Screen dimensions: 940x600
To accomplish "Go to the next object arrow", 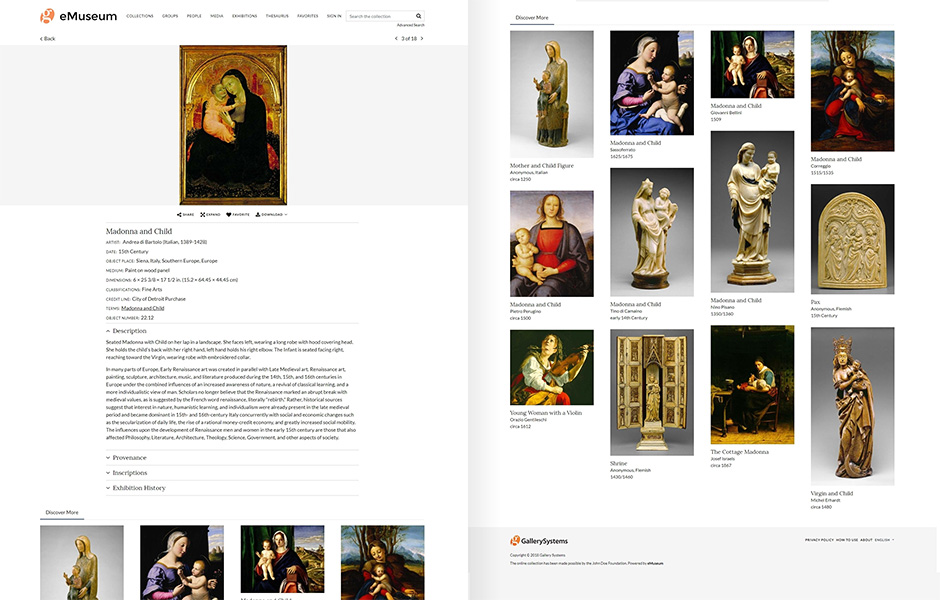I will [422, 38].
